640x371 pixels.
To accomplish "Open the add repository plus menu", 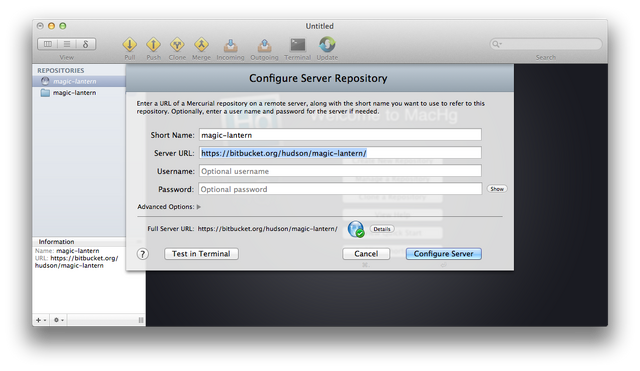I will coord(41,320).
